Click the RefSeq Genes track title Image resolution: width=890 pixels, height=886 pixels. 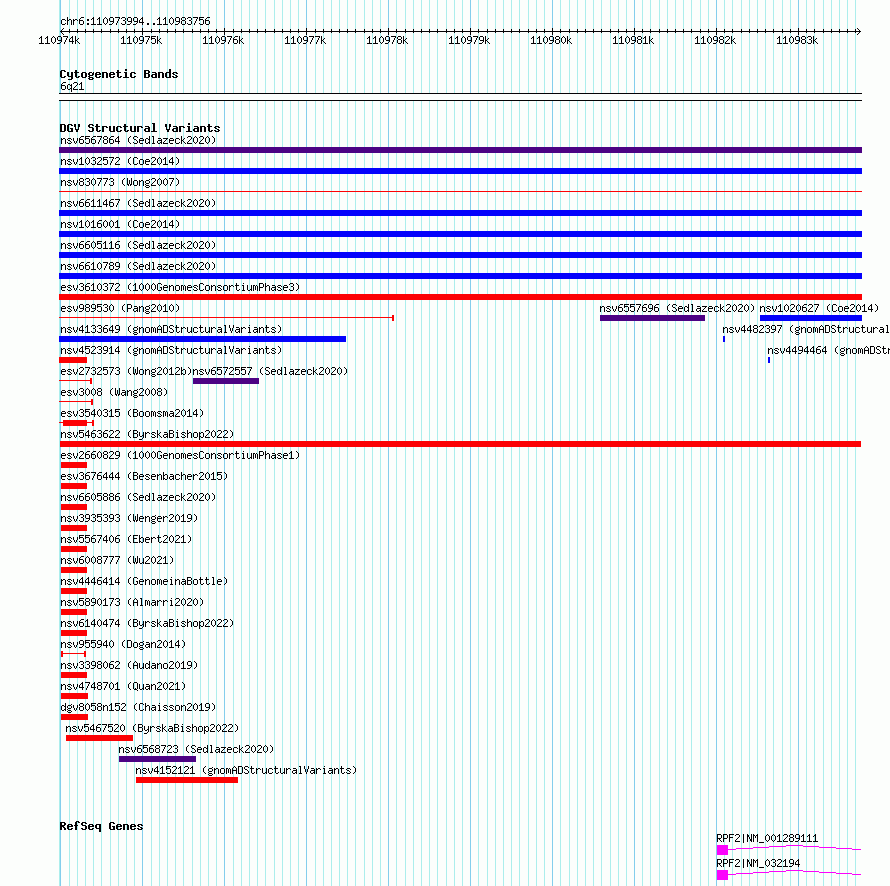coord(101,826)
